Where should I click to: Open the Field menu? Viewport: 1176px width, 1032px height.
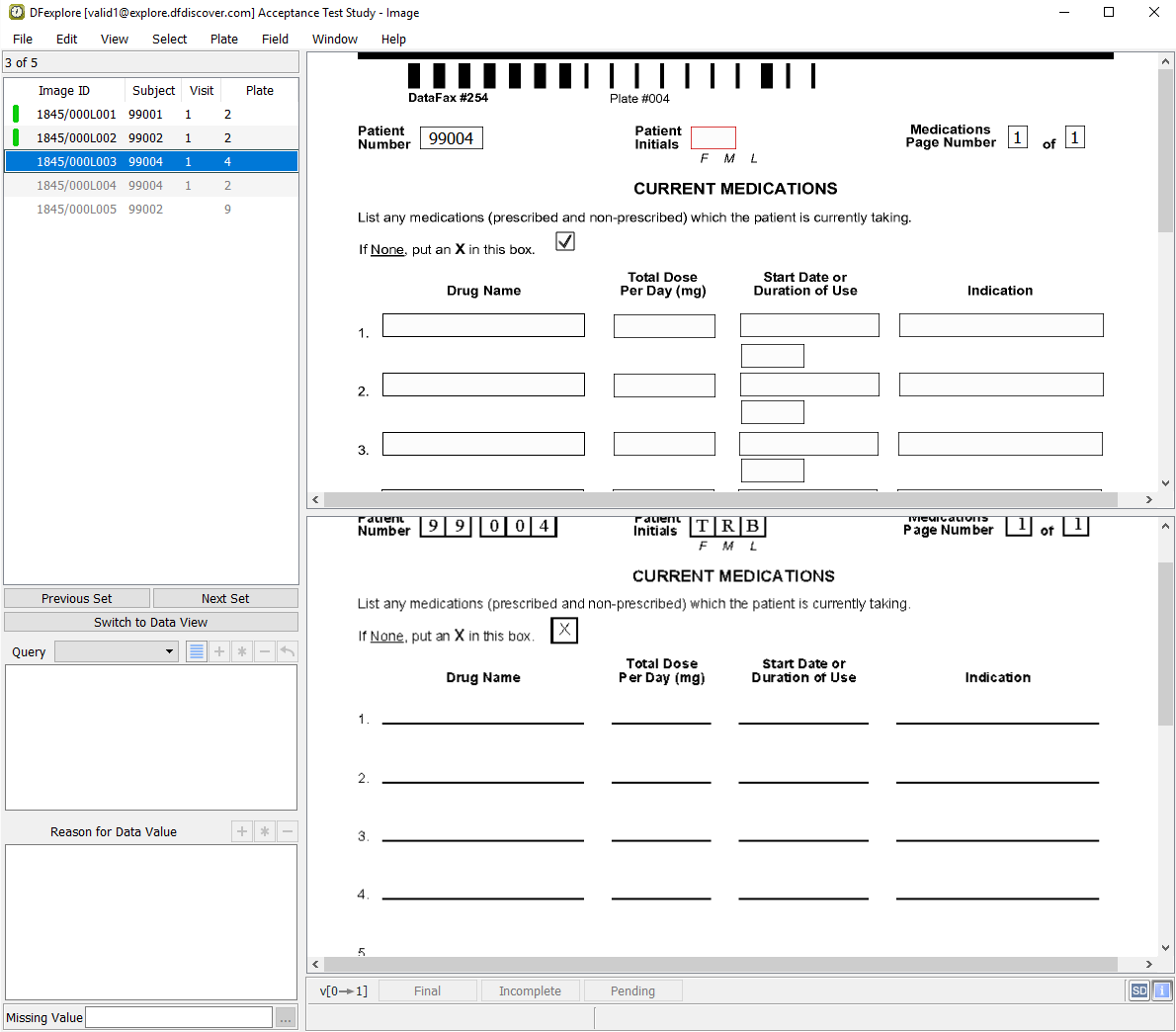coord(275,40)
